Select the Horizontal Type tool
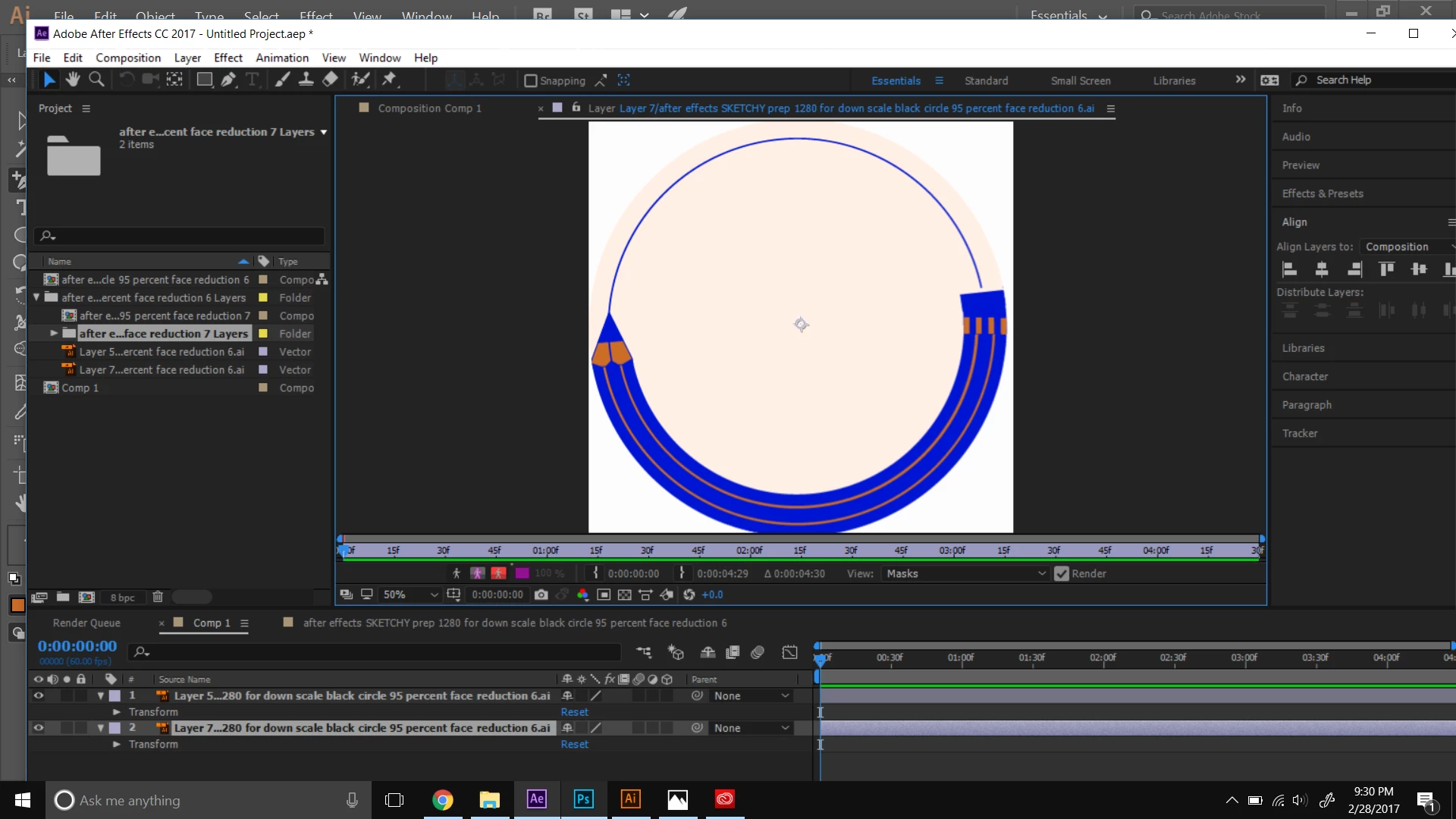 click(x=253, y=80)
